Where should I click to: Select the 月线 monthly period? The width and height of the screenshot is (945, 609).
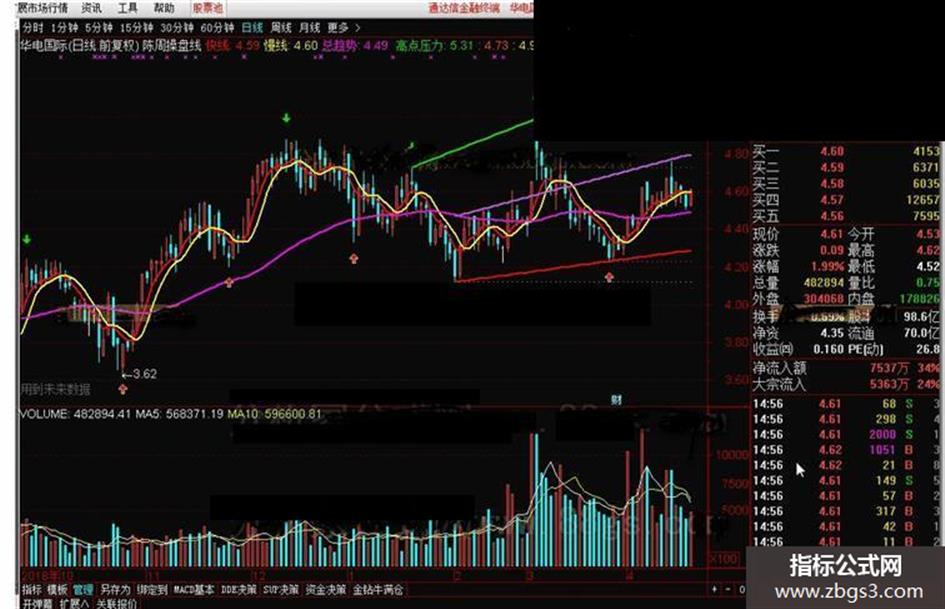click(309, 28)
